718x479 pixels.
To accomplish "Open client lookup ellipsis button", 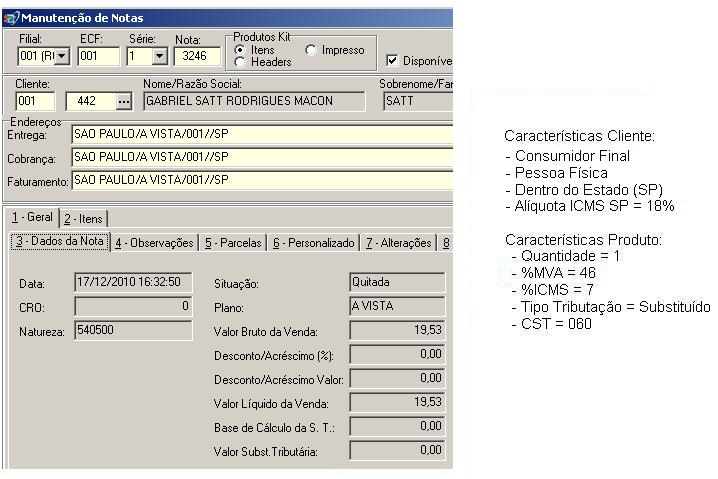I will (x=124, y=101).
